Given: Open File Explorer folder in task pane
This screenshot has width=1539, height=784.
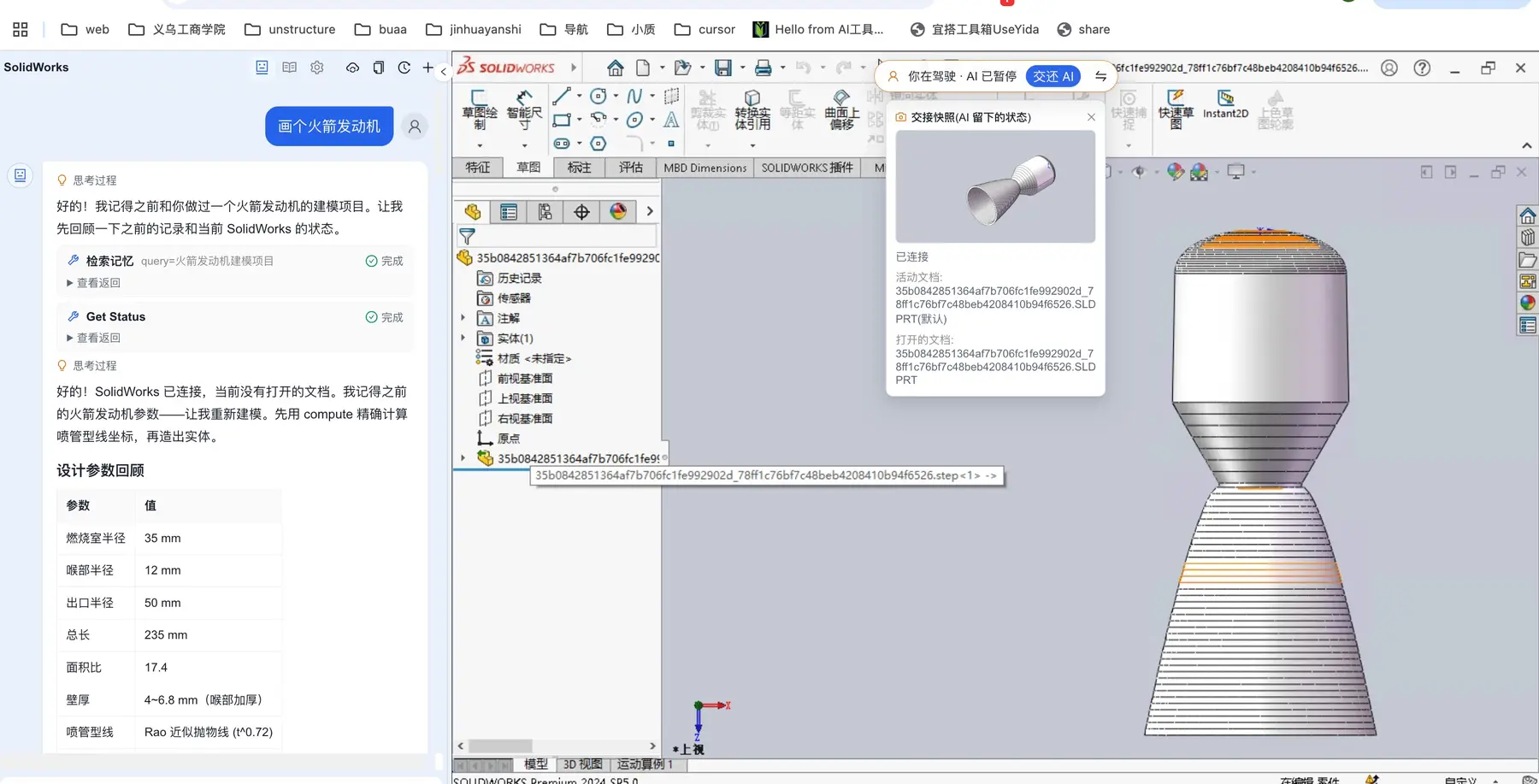Looking at the screenshot, I should click(1528, 259).
